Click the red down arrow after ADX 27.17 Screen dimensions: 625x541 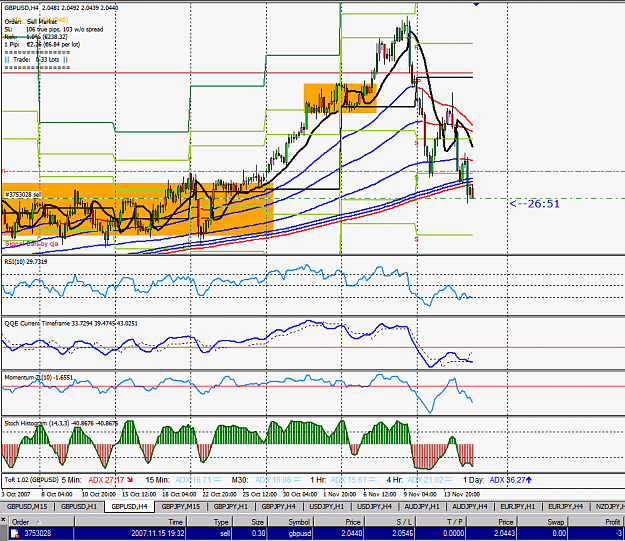(x=130, y=480)
